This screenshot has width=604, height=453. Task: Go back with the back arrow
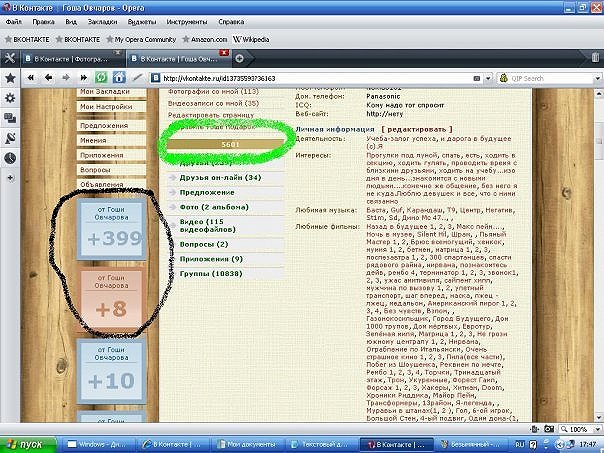point(49,78)
